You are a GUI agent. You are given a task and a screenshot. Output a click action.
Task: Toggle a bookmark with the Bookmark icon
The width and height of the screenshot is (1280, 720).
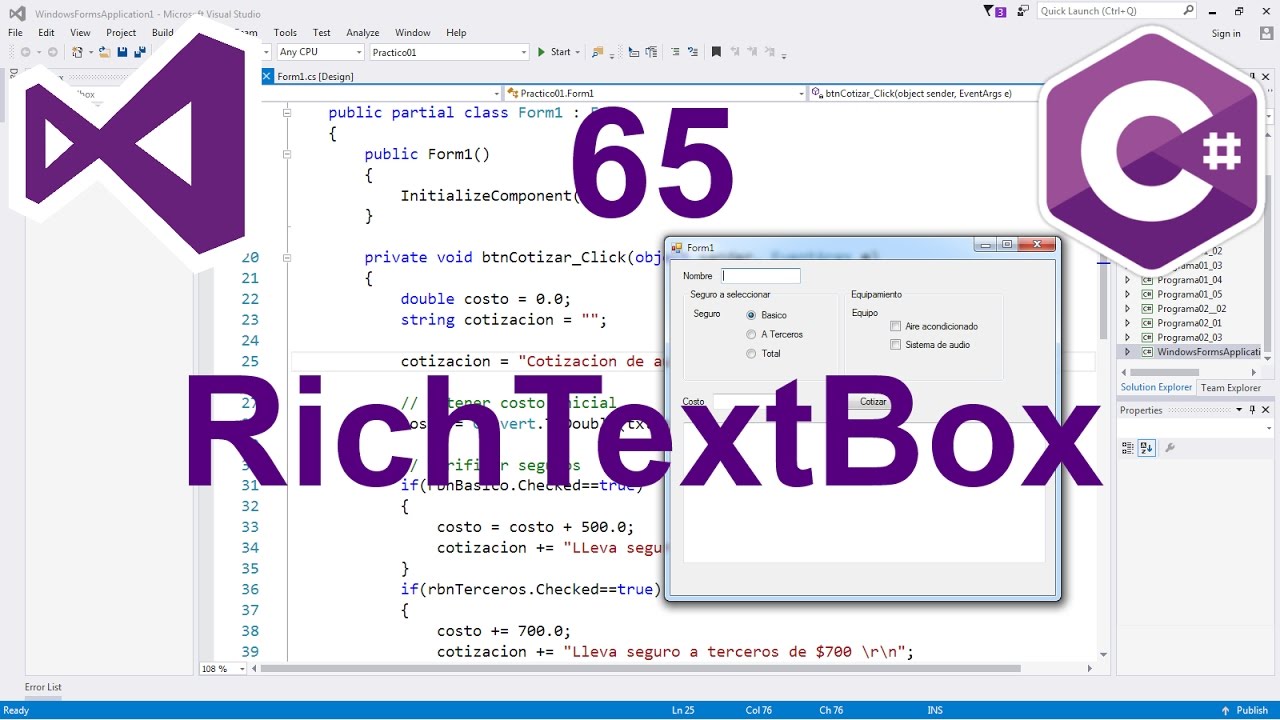click(716, 52)
